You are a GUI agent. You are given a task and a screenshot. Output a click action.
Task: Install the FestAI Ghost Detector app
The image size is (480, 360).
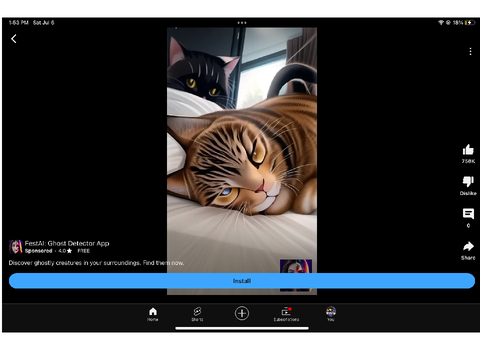(242, 281)
